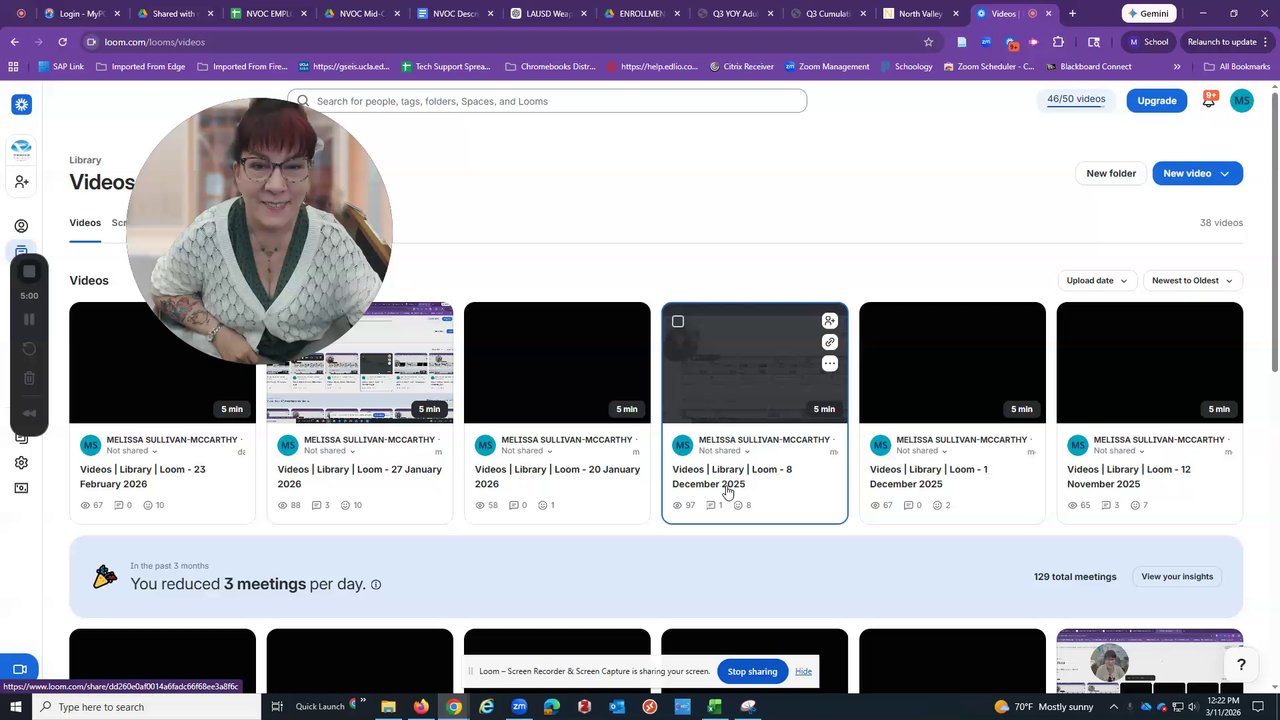The width and height of the screenshot is (1280, 720).
Task: Open video titled Loom - 23 February 2026
Action: (x=143, y=477)
